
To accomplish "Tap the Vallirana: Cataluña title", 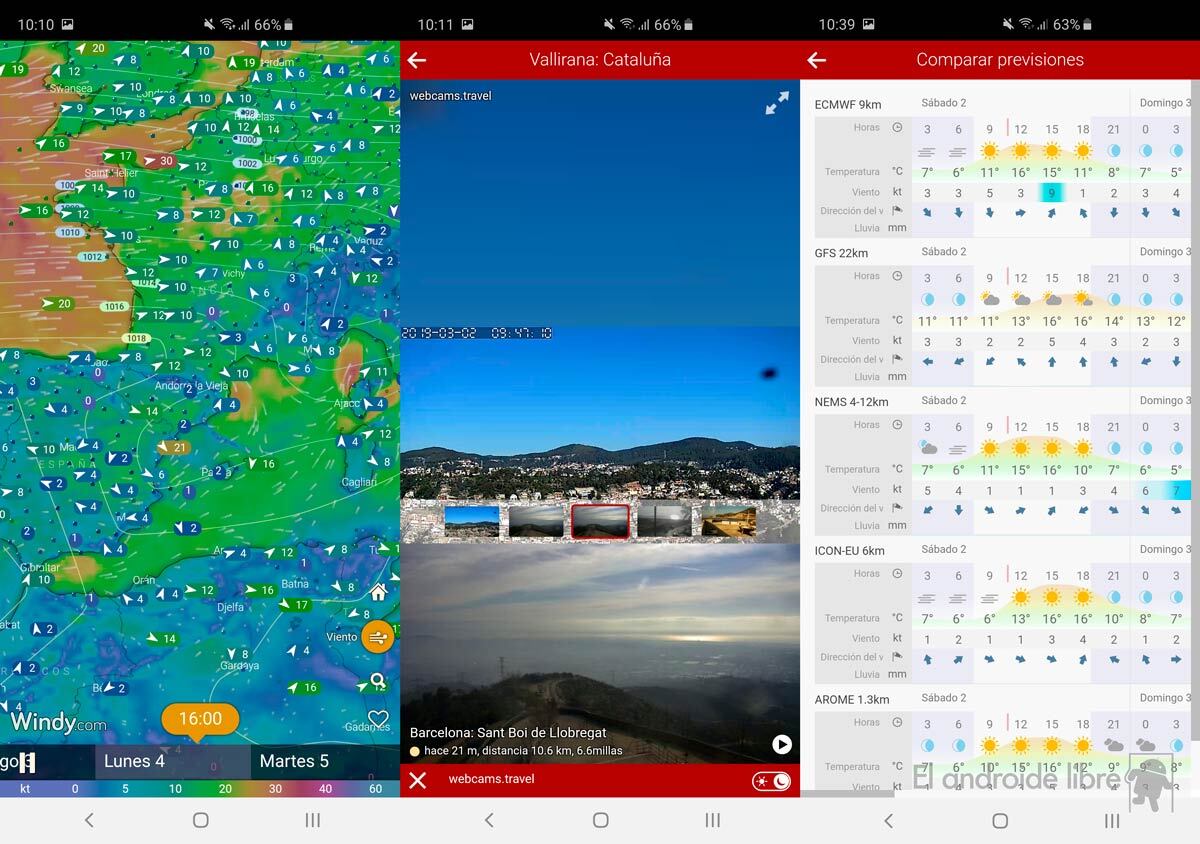I will [x=600, y=60].
